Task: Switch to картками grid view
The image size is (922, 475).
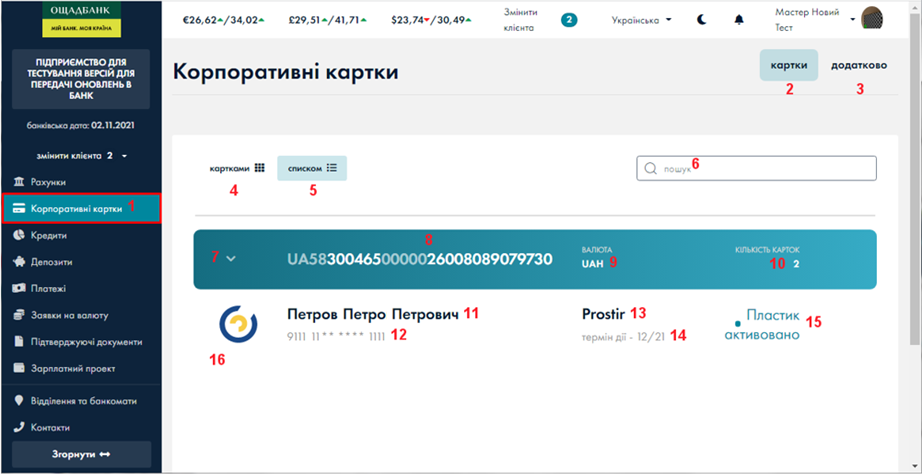Action: [x=236, y=168]
